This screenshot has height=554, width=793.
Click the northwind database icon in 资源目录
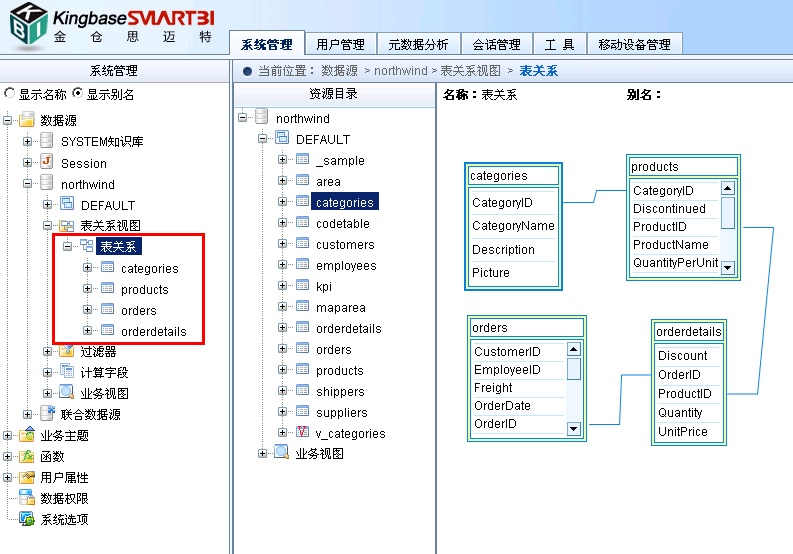pyautogui.click(x=261, y=116)
